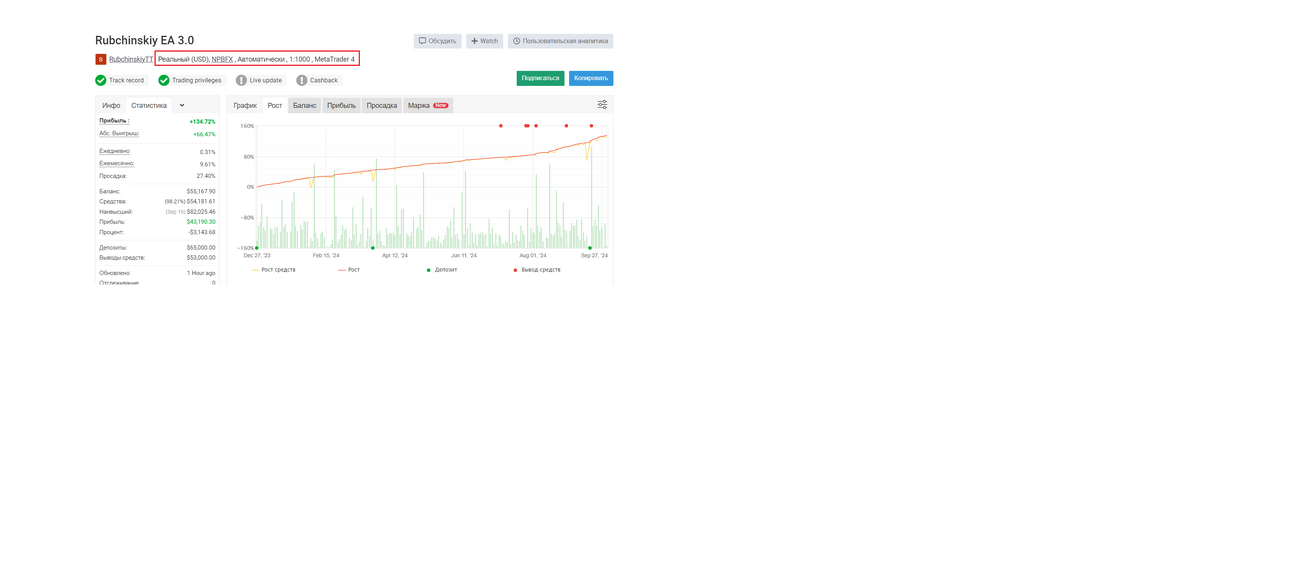Viewport: 1290px width, 570px height.
Task: Toggle the Рост средств legend series
Action: (x=273, y=270)
